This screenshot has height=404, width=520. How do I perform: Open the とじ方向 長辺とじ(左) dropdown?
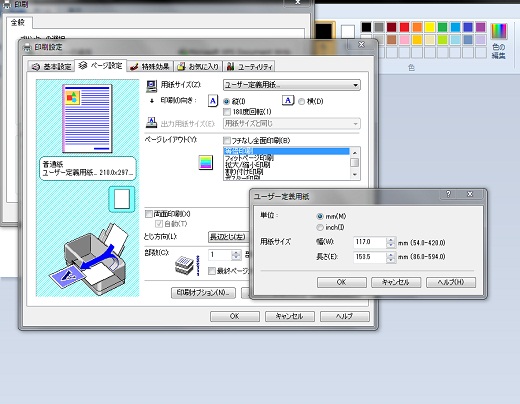(x=229, y=237)
